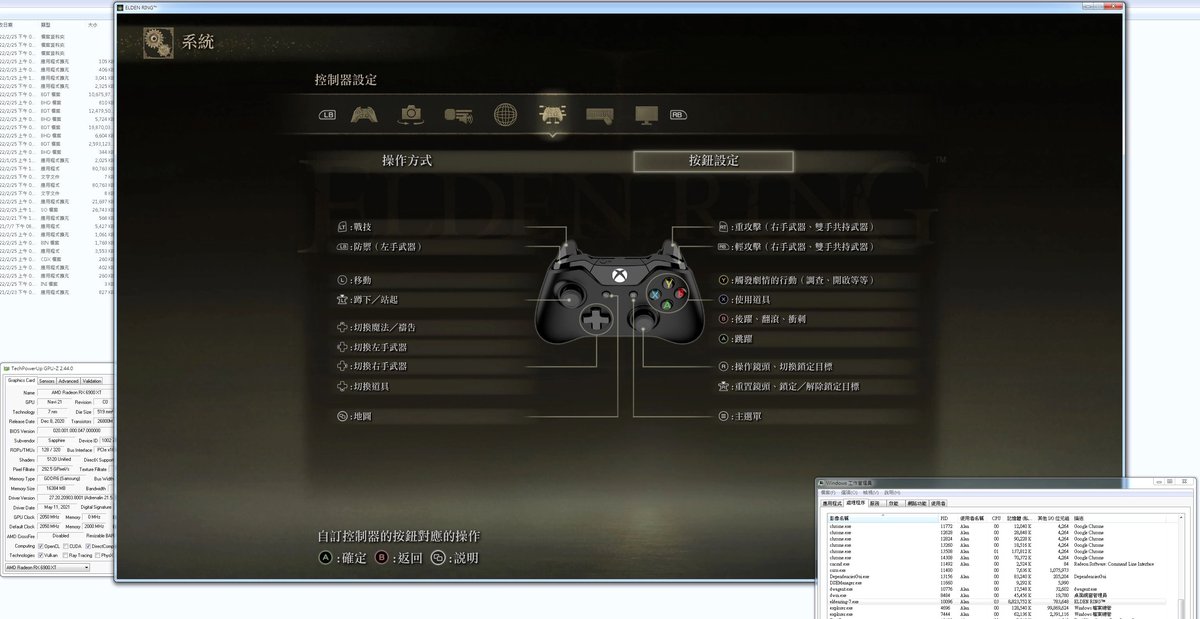Click the LB previous-tab icon
Image resolution: width=1200 pixels, height=619 pixels.
(328, 115)
